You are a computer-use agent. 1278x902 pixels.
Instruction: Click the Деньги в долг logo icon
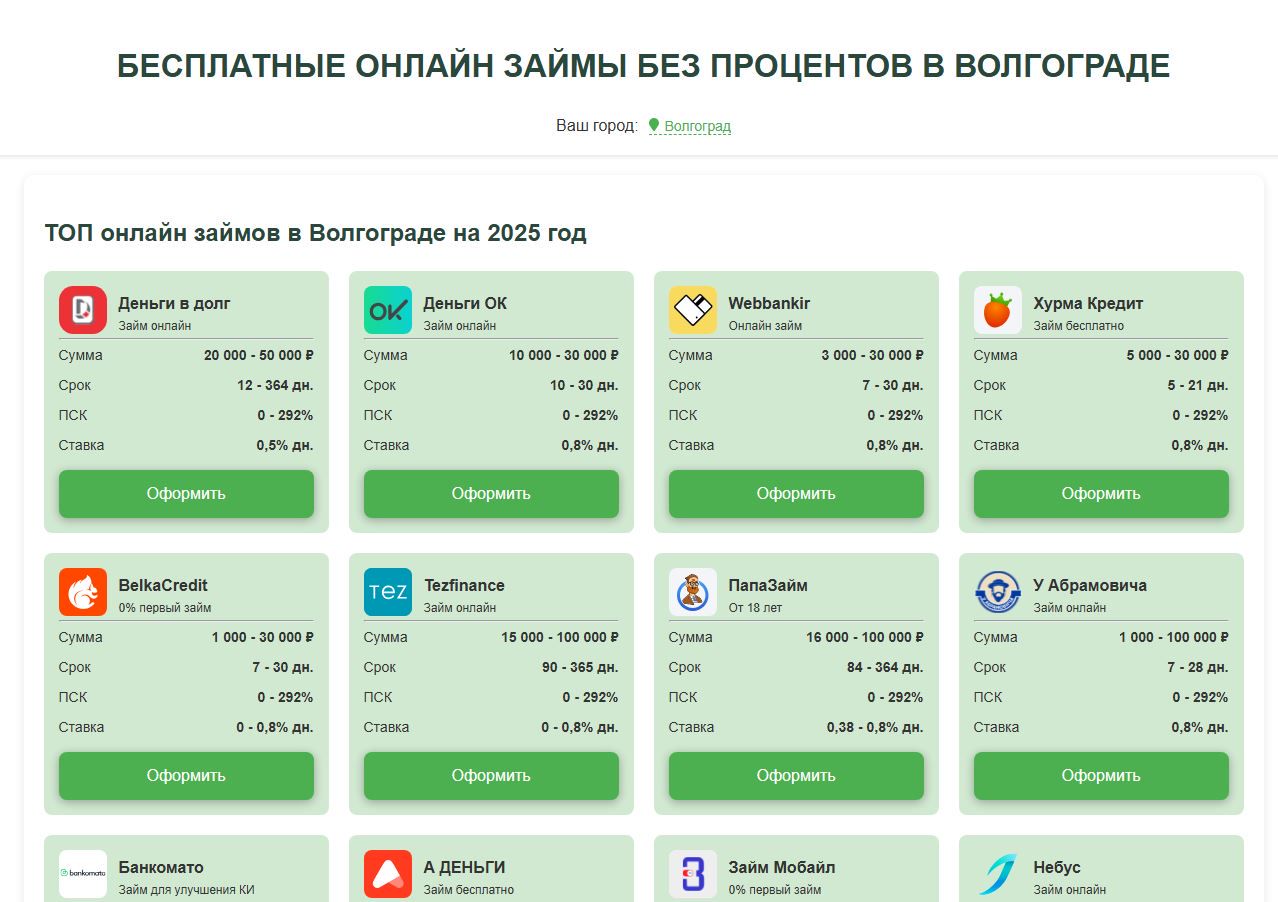[x=82, y=310]
